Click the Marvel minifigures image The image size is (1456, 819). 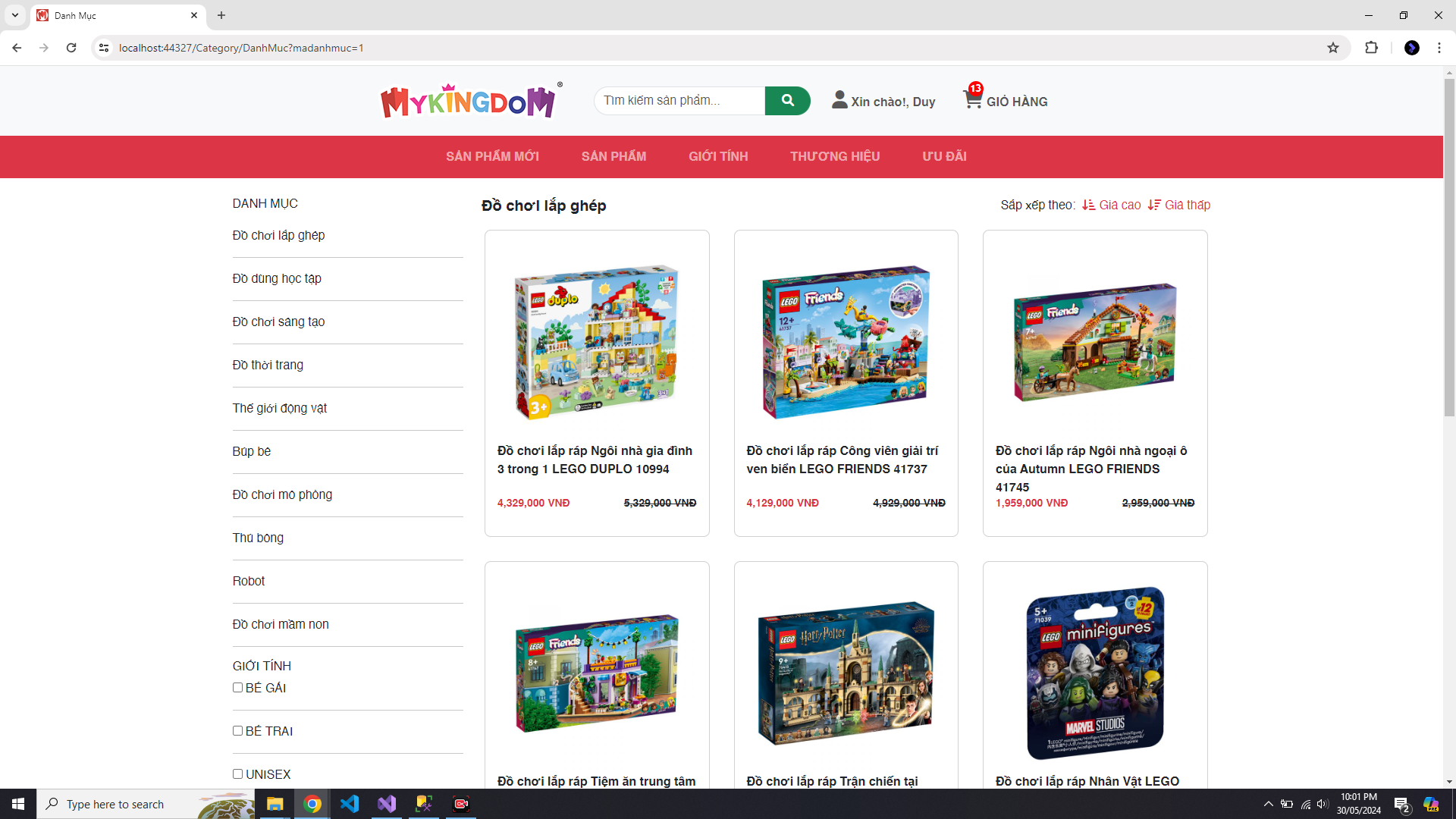pos(1095,673)
